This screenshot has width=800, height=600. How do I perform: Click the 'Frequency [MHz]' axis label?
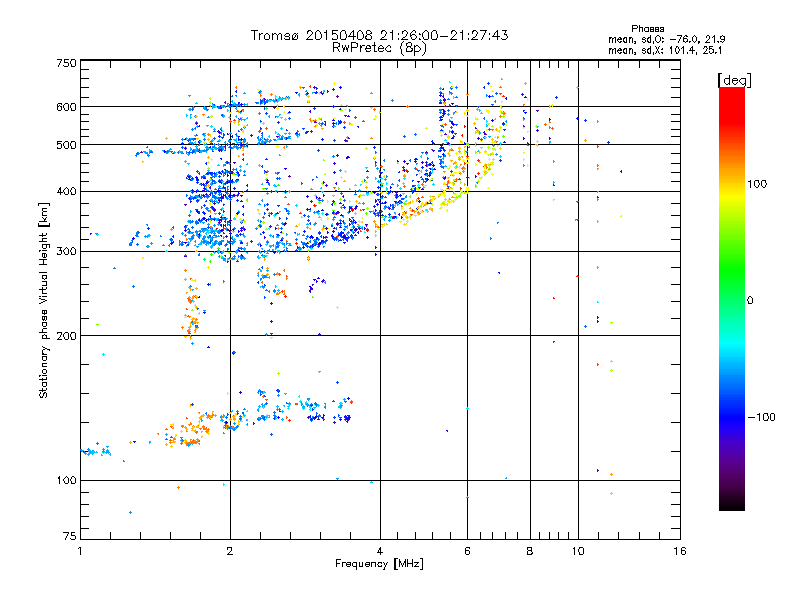379,564
